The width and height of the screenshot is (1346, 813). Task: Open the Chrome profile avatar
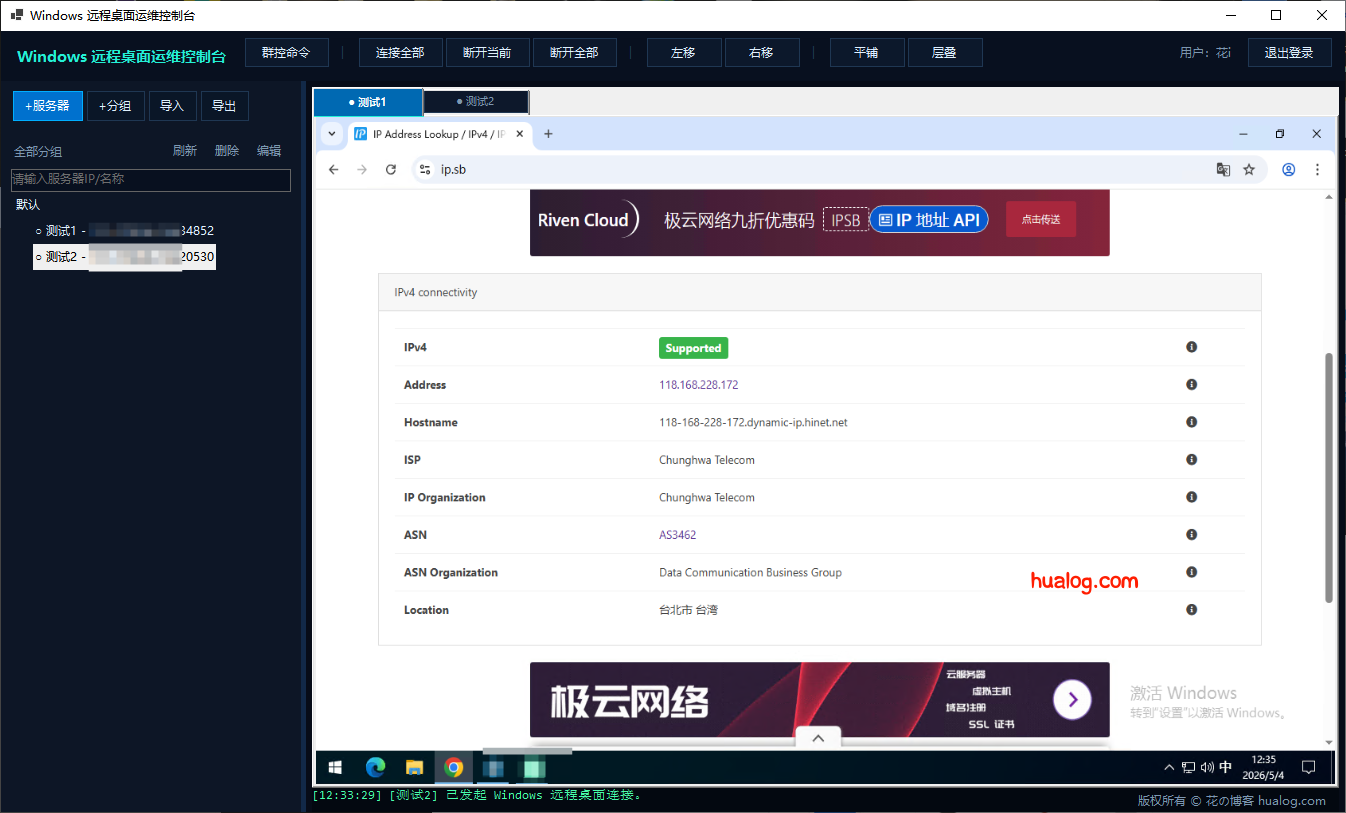click(1289, 169)
